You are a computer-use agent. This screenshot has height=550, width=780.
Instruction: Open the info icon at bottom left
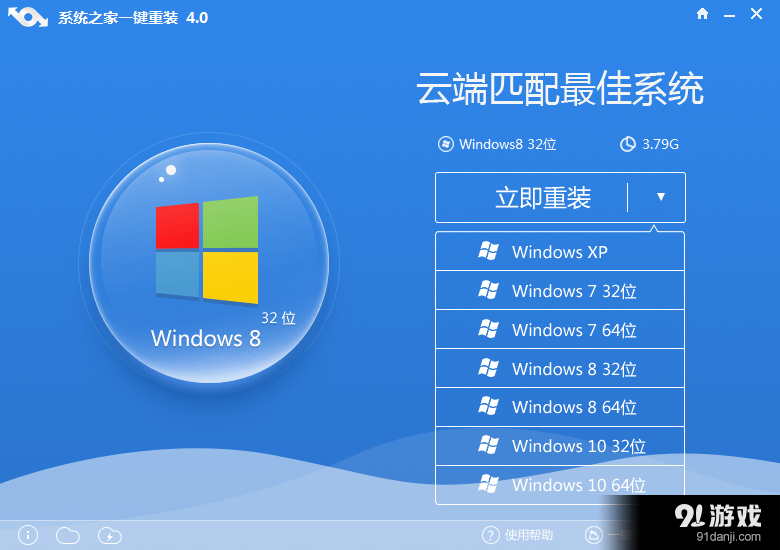[x=28, y=535]
